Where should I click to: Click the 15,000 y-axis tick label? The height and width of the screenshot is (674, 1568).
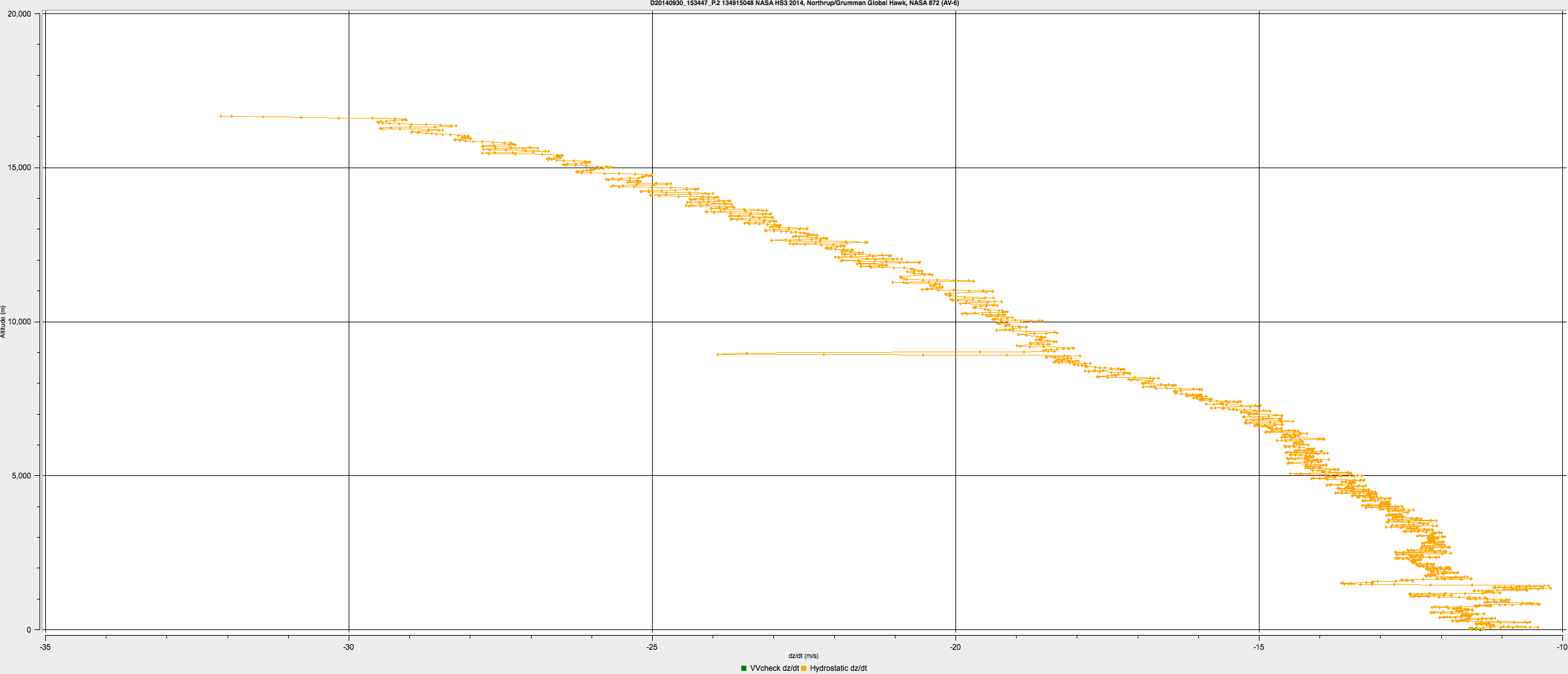(x=19, y=168)
